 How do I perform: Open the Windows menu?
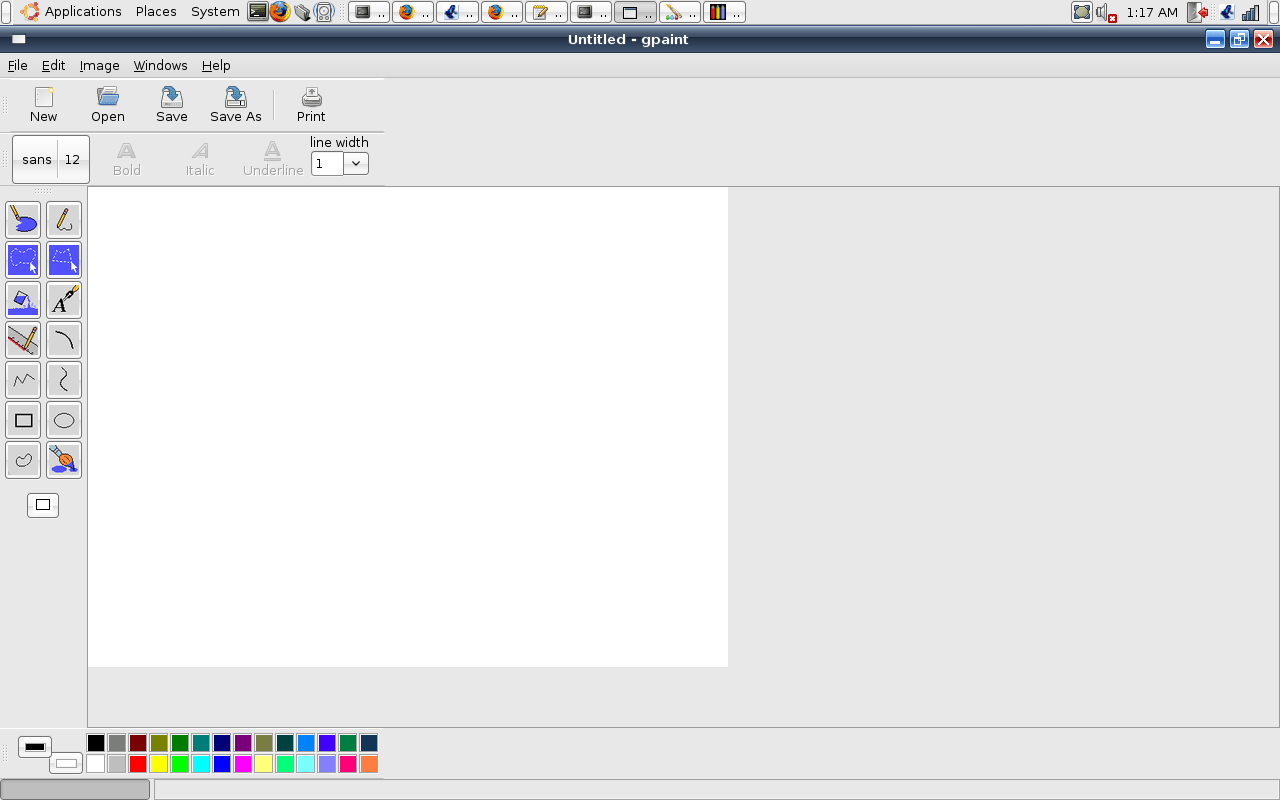coord(160,65)
